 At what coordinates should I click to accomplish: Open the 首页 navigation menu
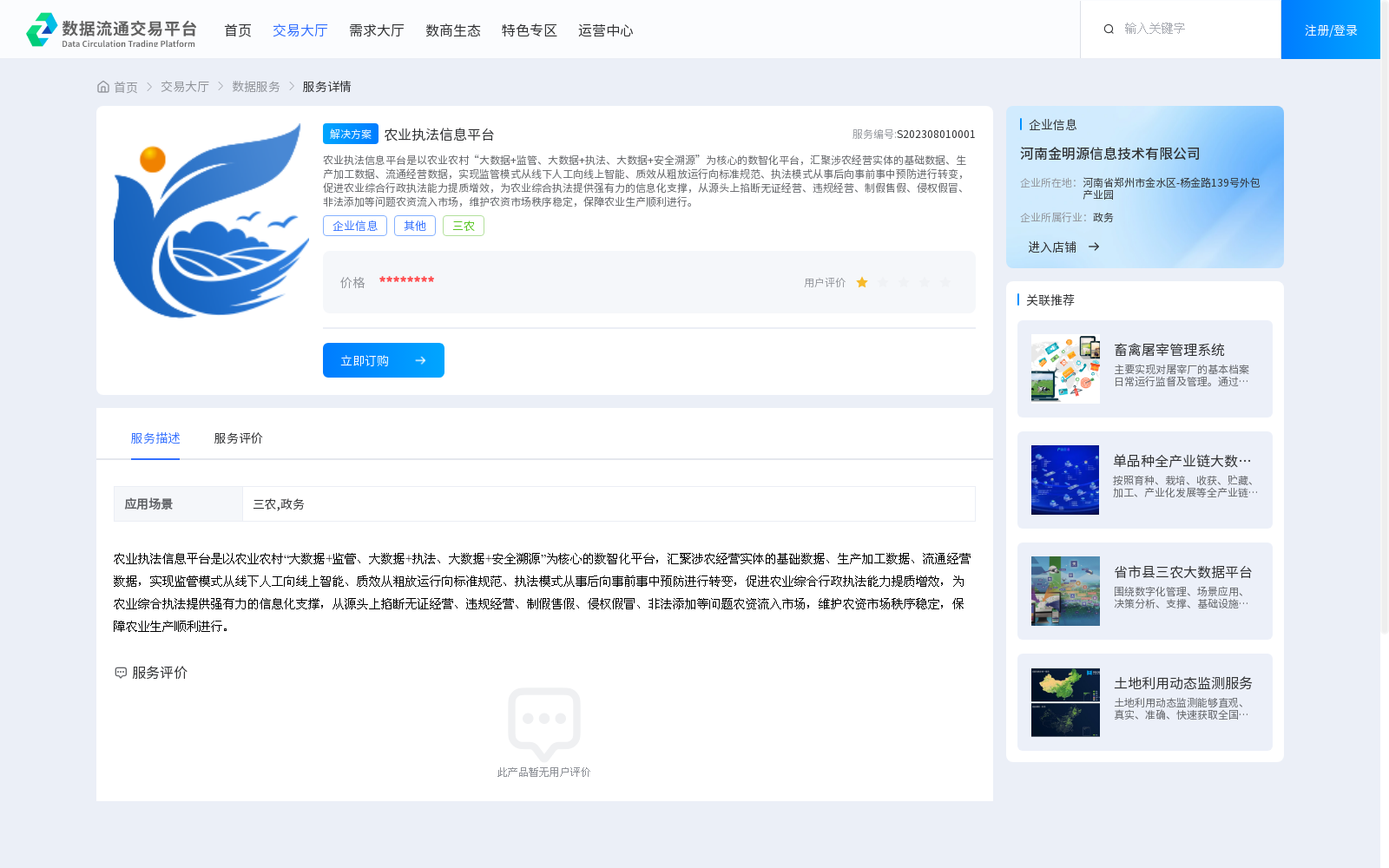[x=238, y=30]
